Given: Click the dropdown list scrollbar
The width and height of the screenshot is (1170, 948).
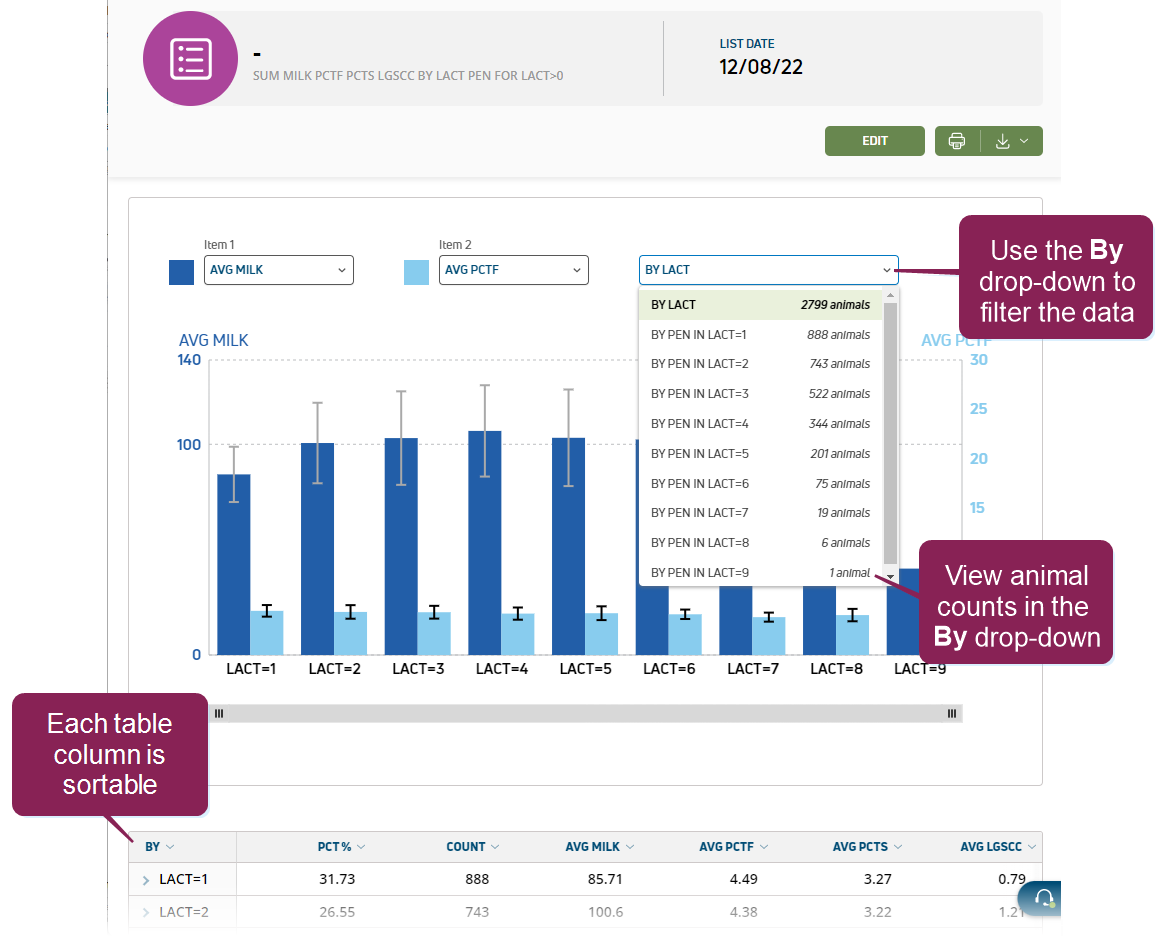Looking at the screenshot, I should (x=890, y=430).
